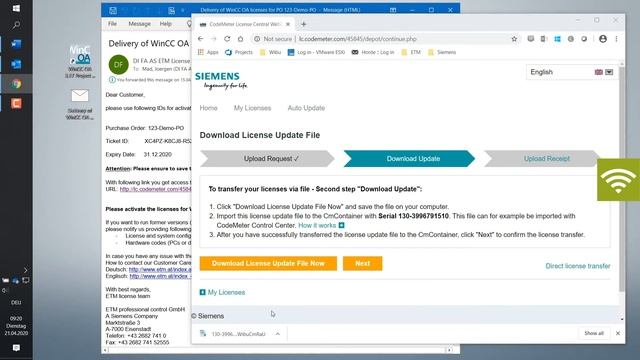Go to the browser home page icon

click(x=240, y=39)
